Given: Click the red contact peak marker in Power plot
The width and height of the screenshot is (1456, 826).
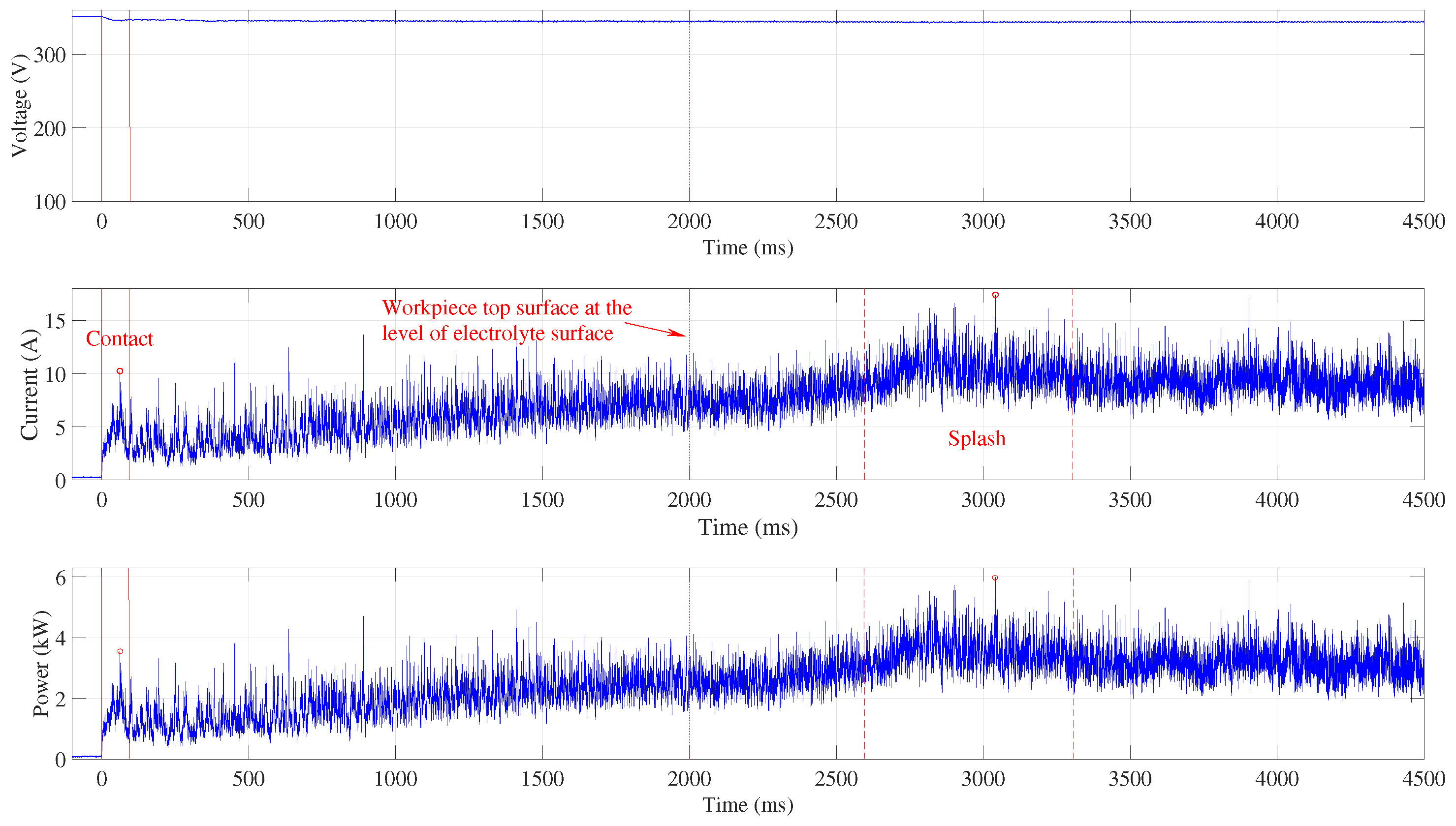Looking at the screenshot, I should tap(120, 651).
